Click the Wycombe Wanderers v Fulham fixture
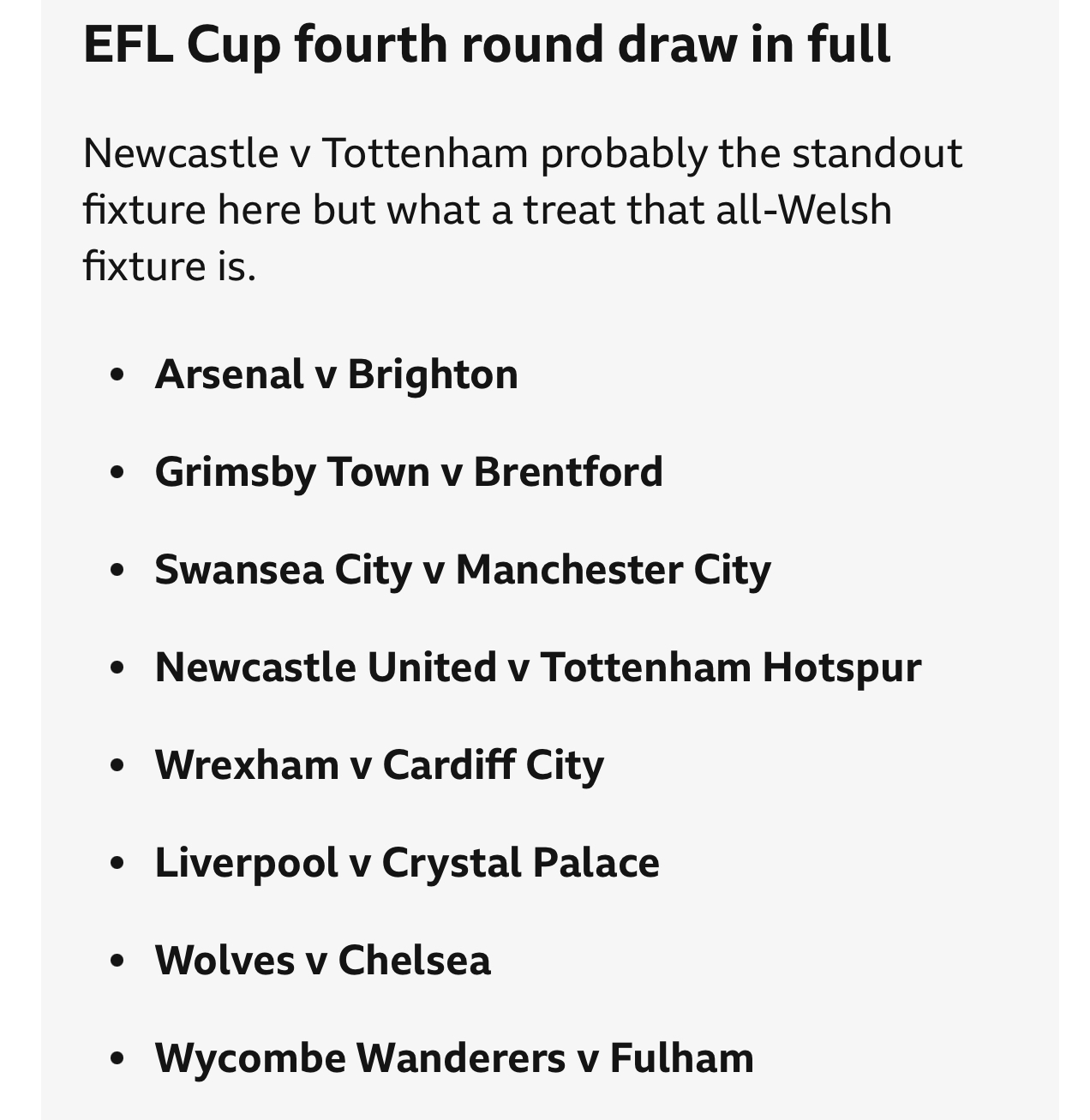Screen dimensions: 1090x1120 454,1057
